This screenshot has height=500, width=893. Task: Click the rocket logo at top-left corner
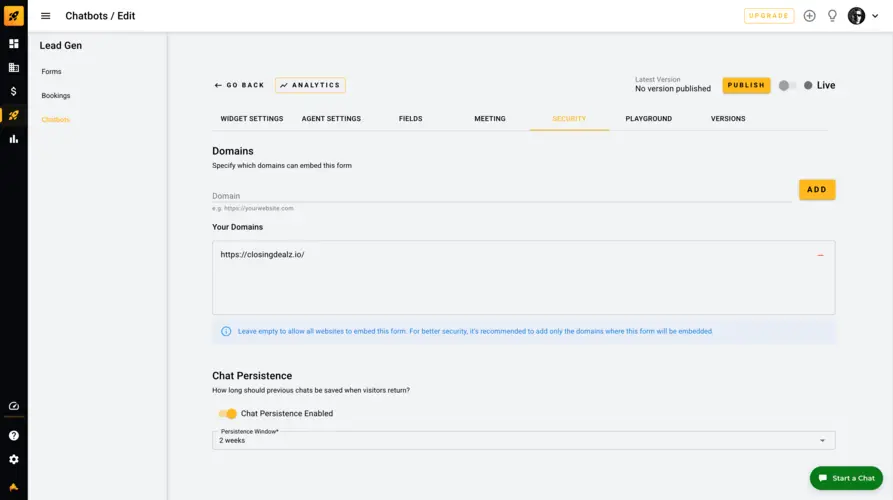[x=14, y=15]
